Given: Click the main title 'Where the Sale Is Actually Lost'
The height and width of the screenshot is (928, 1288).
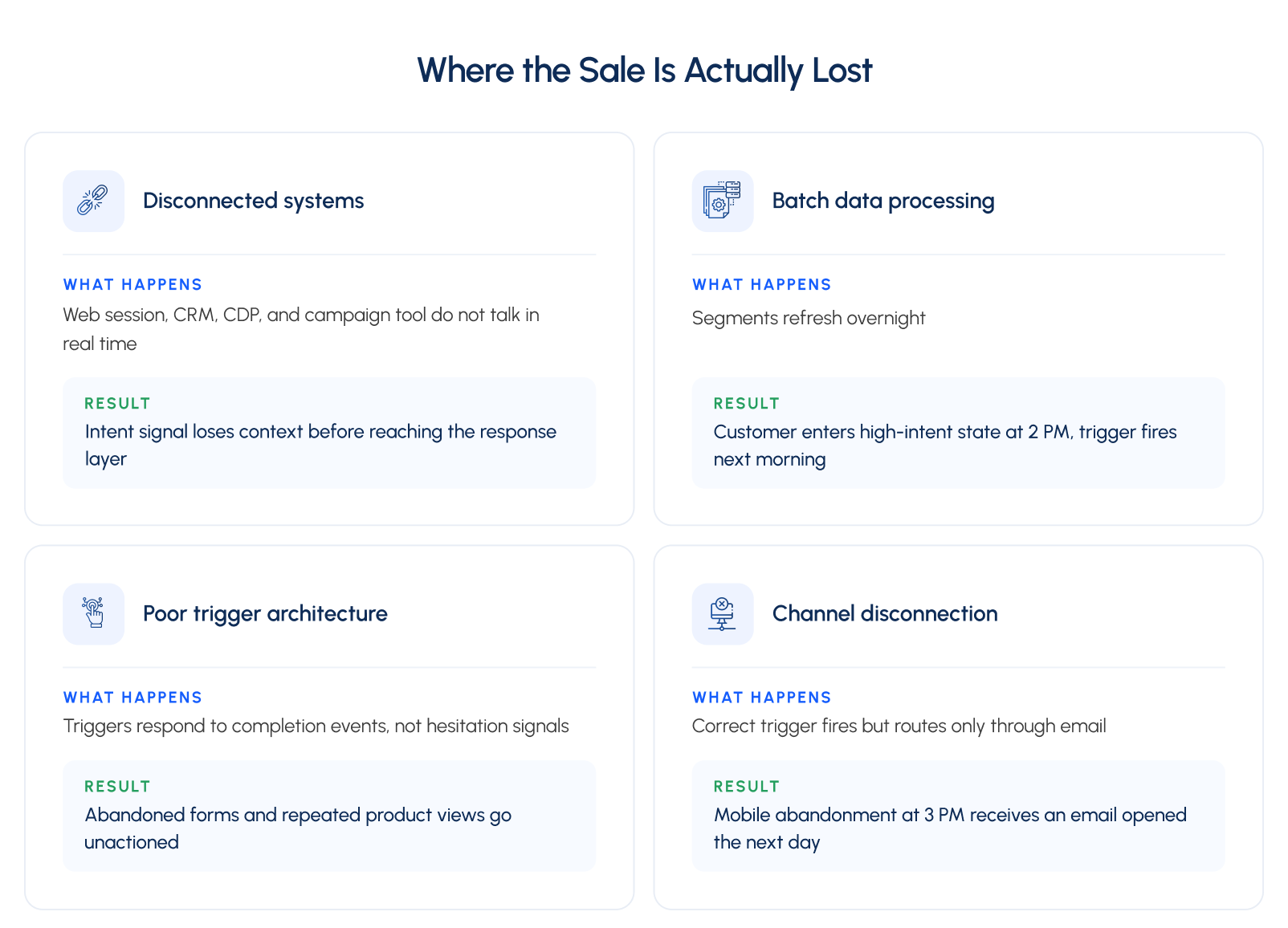Looking at the screenshot, I should (644, 71).
